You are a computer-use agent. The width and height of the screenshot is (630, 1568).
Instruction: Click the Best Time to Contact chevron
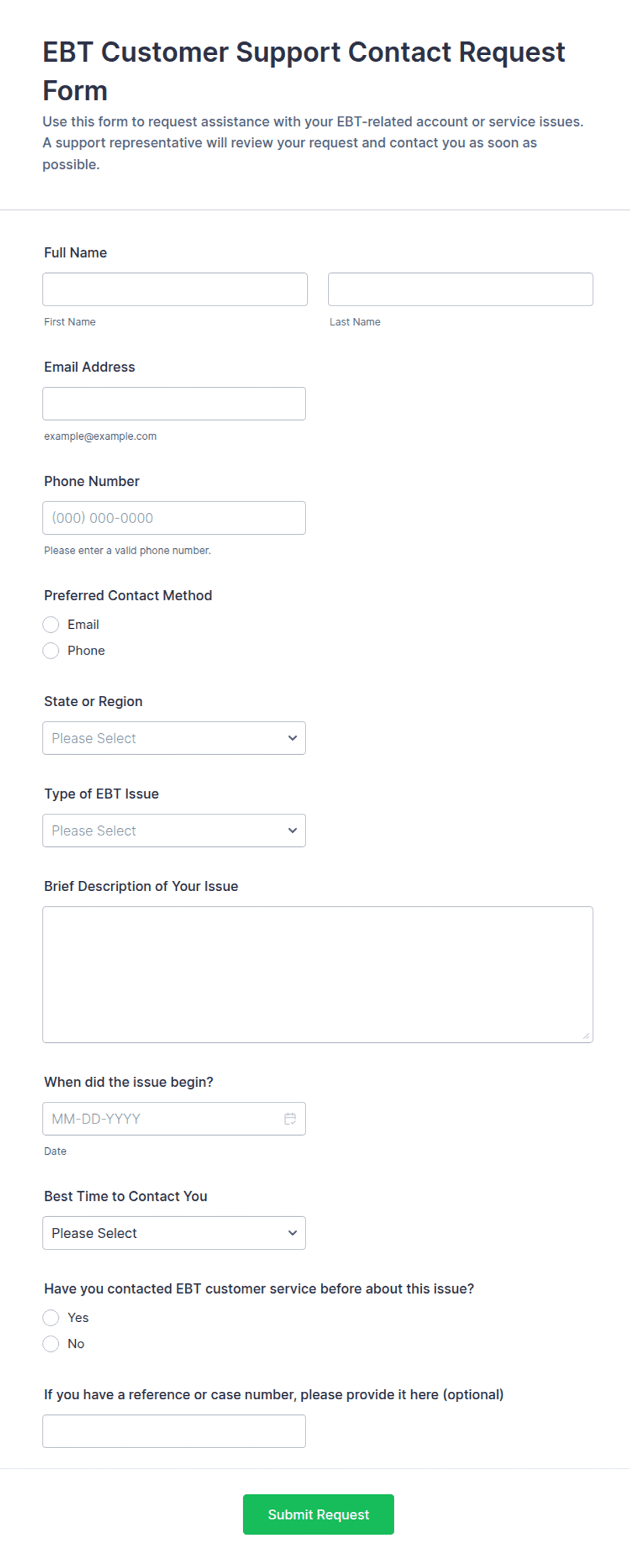293,1233
